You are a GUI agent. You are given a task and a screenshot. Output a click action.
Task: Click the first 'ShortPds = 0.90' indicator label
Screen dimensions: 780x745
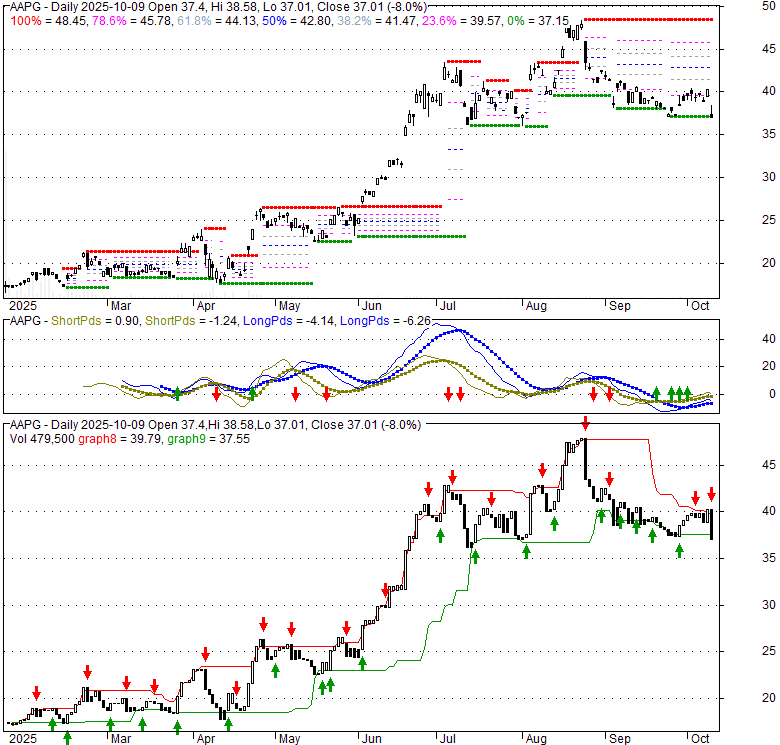pyautogui.click(x=95, y=321)
